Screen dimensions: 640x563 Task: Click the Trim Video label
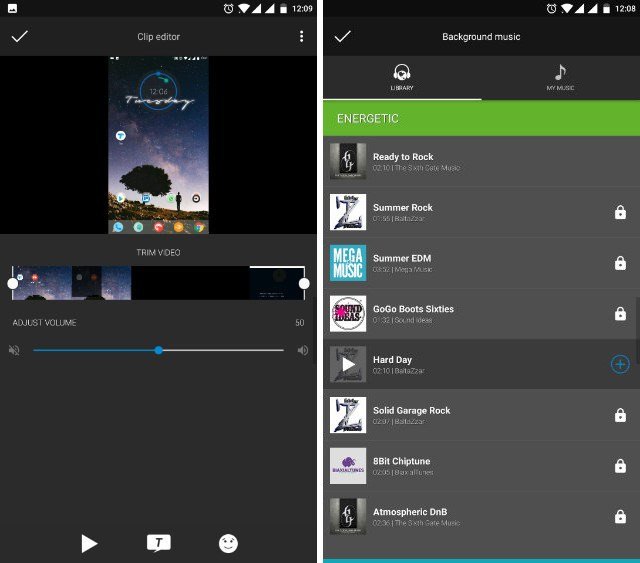pyautogui.click(x=158, y=252)
